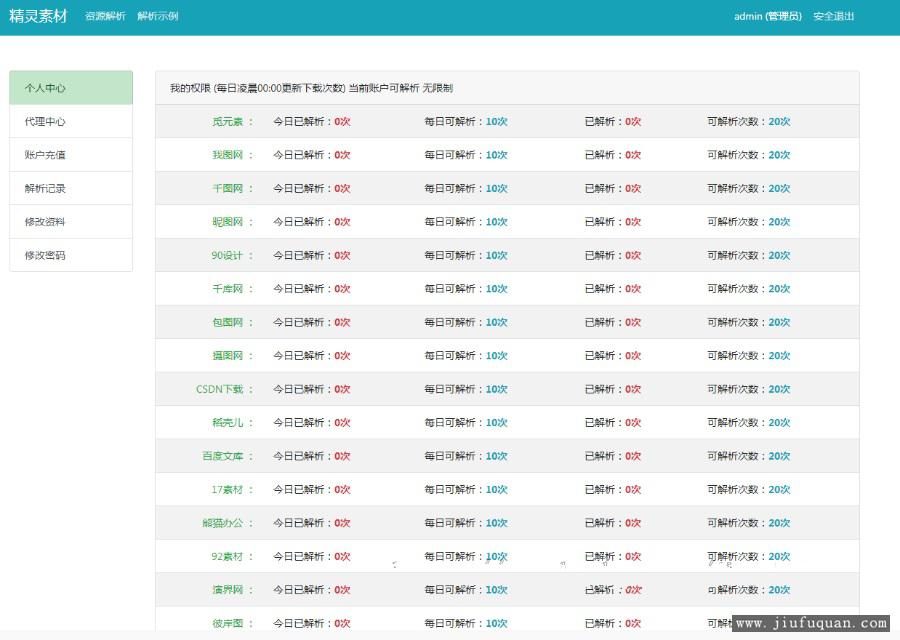Click the 彼岸图 site name
Image resolution: width=900 pixels, height=640 pixels.
[228, 623]
